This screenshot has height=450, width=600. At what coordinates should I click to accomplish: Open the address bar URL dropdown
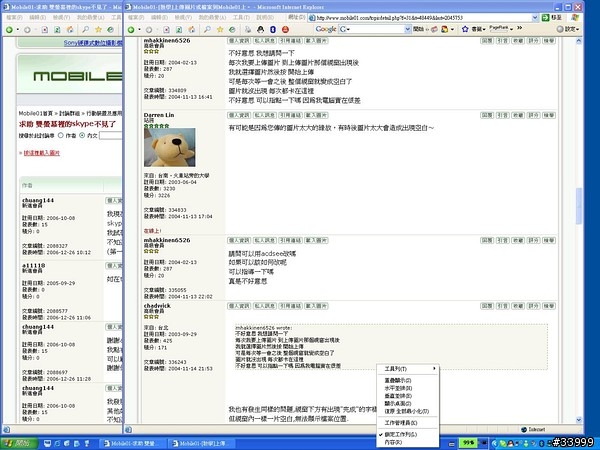535,18
